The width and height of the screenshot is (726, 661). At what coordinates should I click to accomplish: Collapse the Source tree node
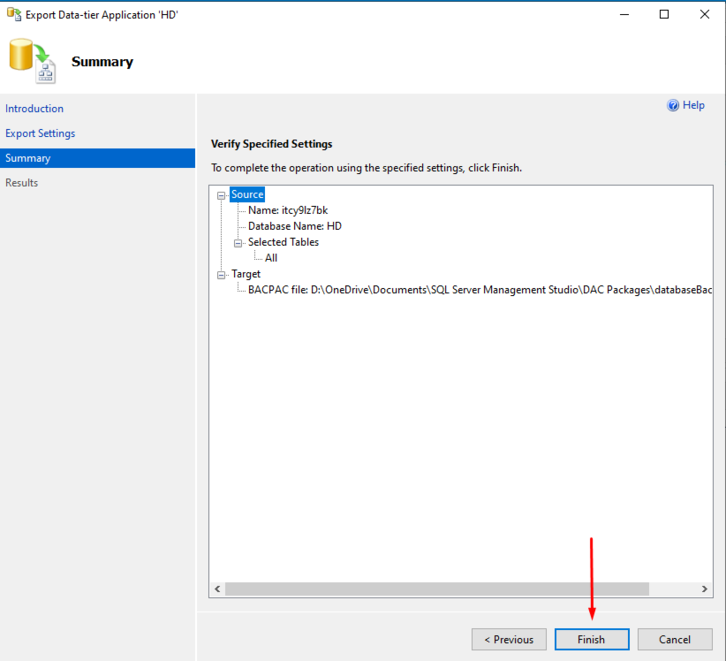pyautogui.click(x=221, y=195)
